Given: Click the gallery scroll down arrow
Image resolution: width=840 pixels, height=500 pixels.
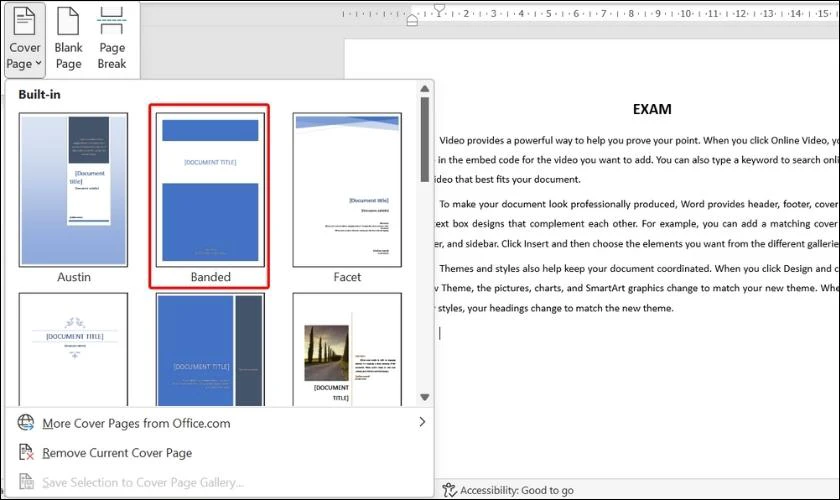Looking at the screenshot, I should click(x=425, y=397).
